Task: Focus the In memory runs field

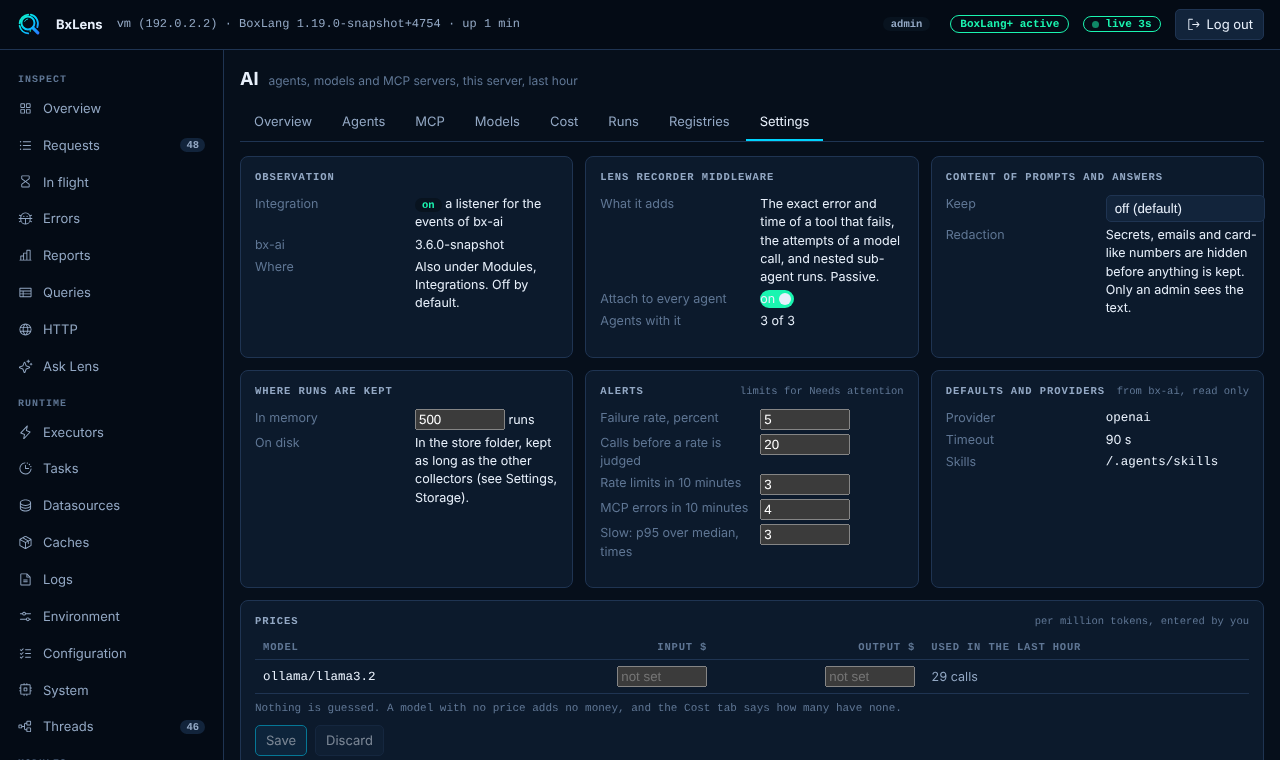Action: [x=460, y=419]
